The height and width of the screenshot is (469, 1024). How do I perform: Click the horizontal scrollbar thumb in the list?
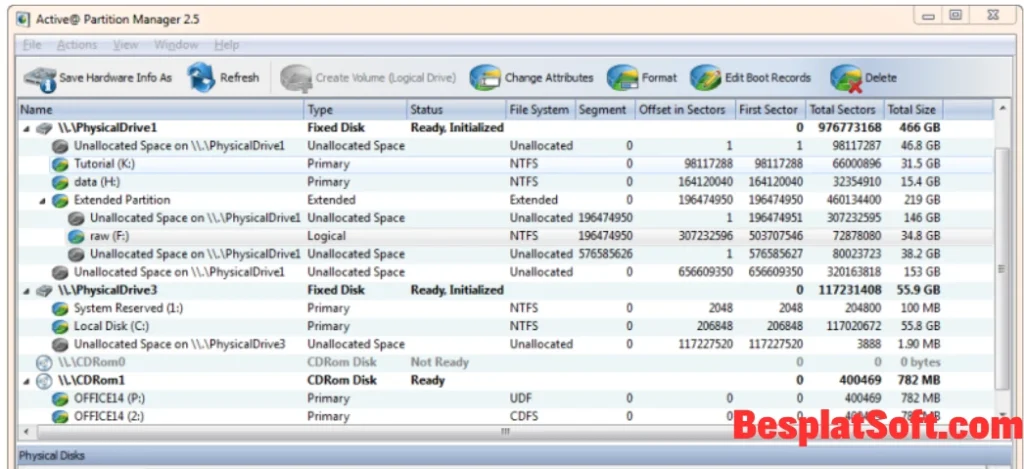pos(504,432)
